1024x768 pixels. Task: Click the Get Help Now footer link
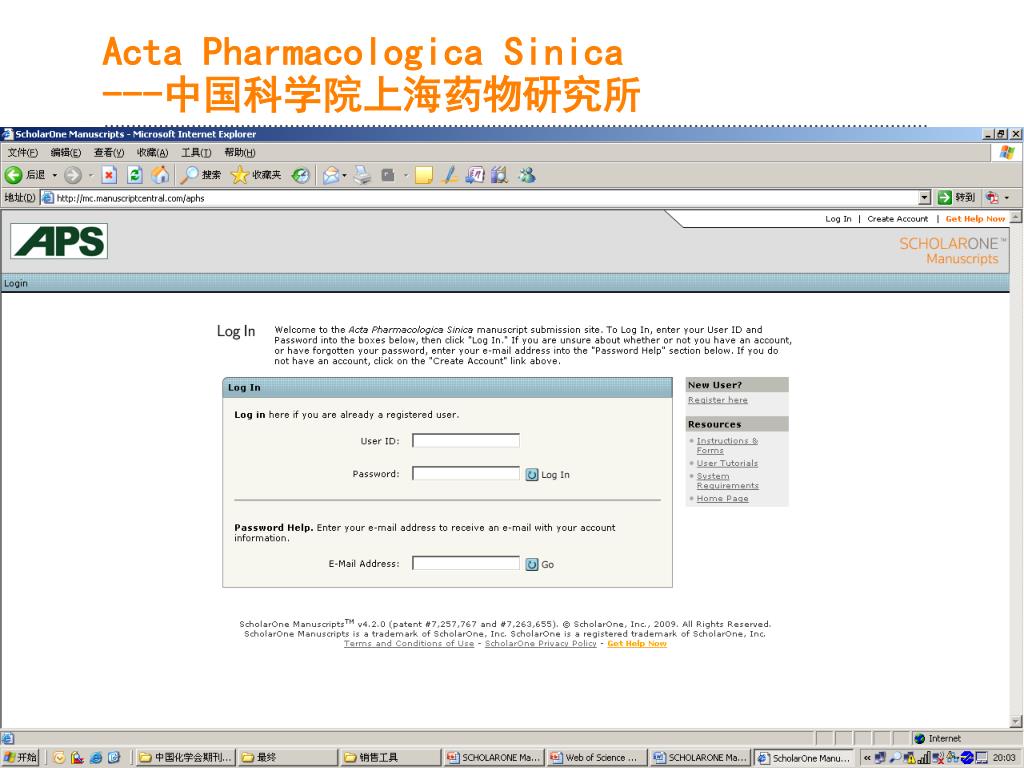pos(637,643)
